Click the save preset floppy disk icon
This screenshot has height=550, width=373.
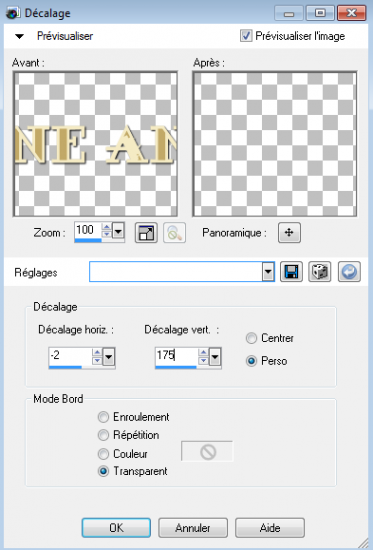pos(291,272)
